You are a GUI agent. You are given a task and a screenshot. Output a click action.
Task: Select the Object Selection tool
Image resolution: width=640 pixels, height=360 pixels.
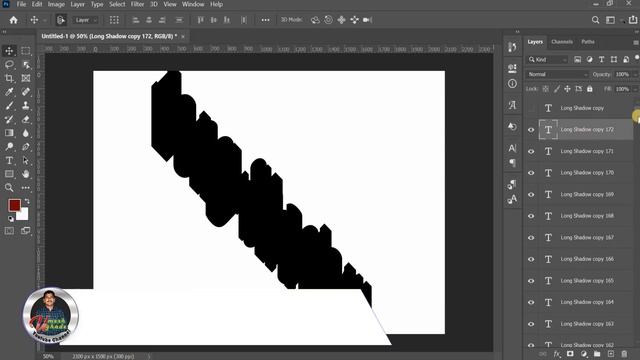(x=26, y=64)
